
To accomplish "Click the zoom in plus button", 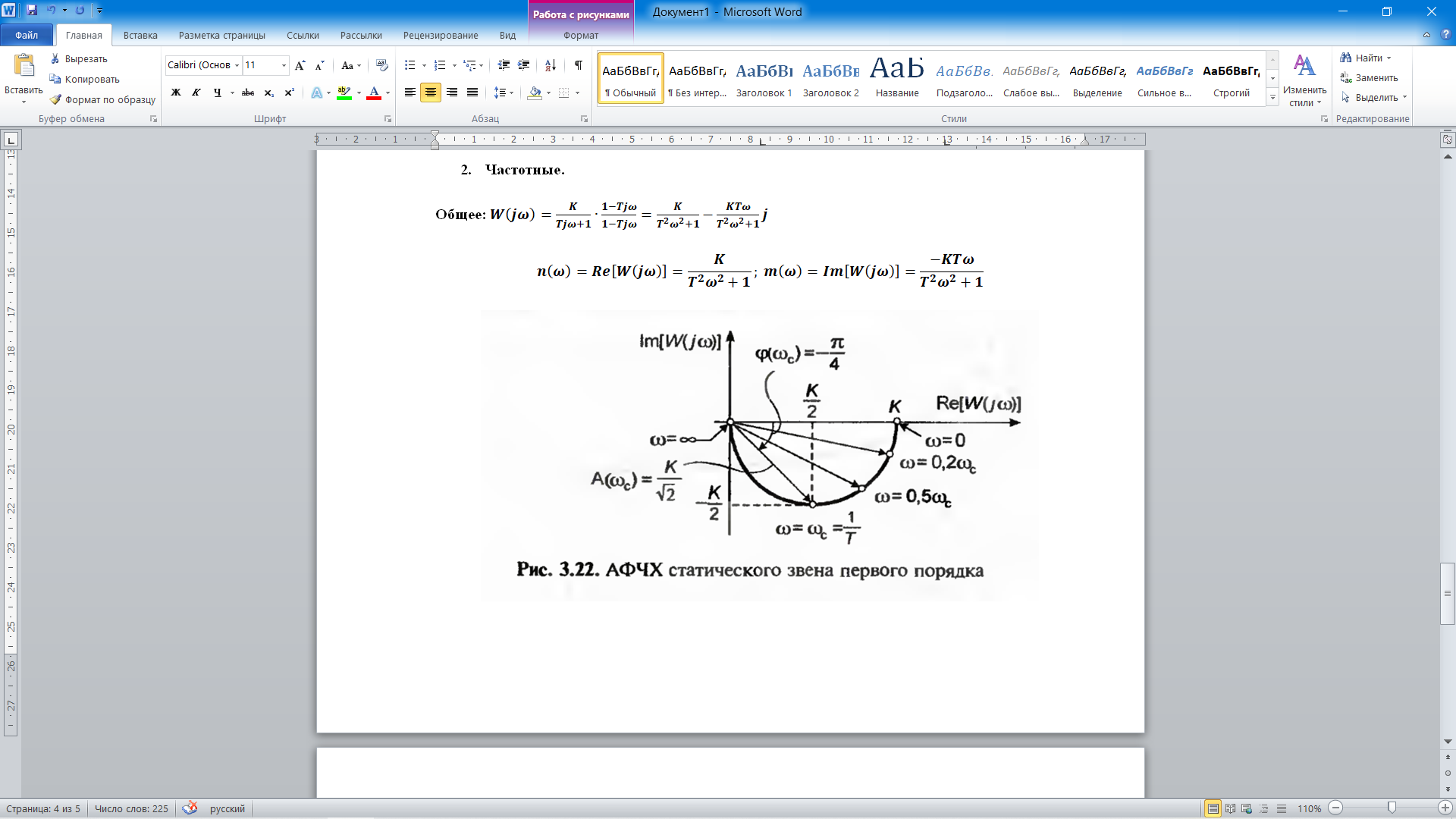I will tap(1445, 808).
